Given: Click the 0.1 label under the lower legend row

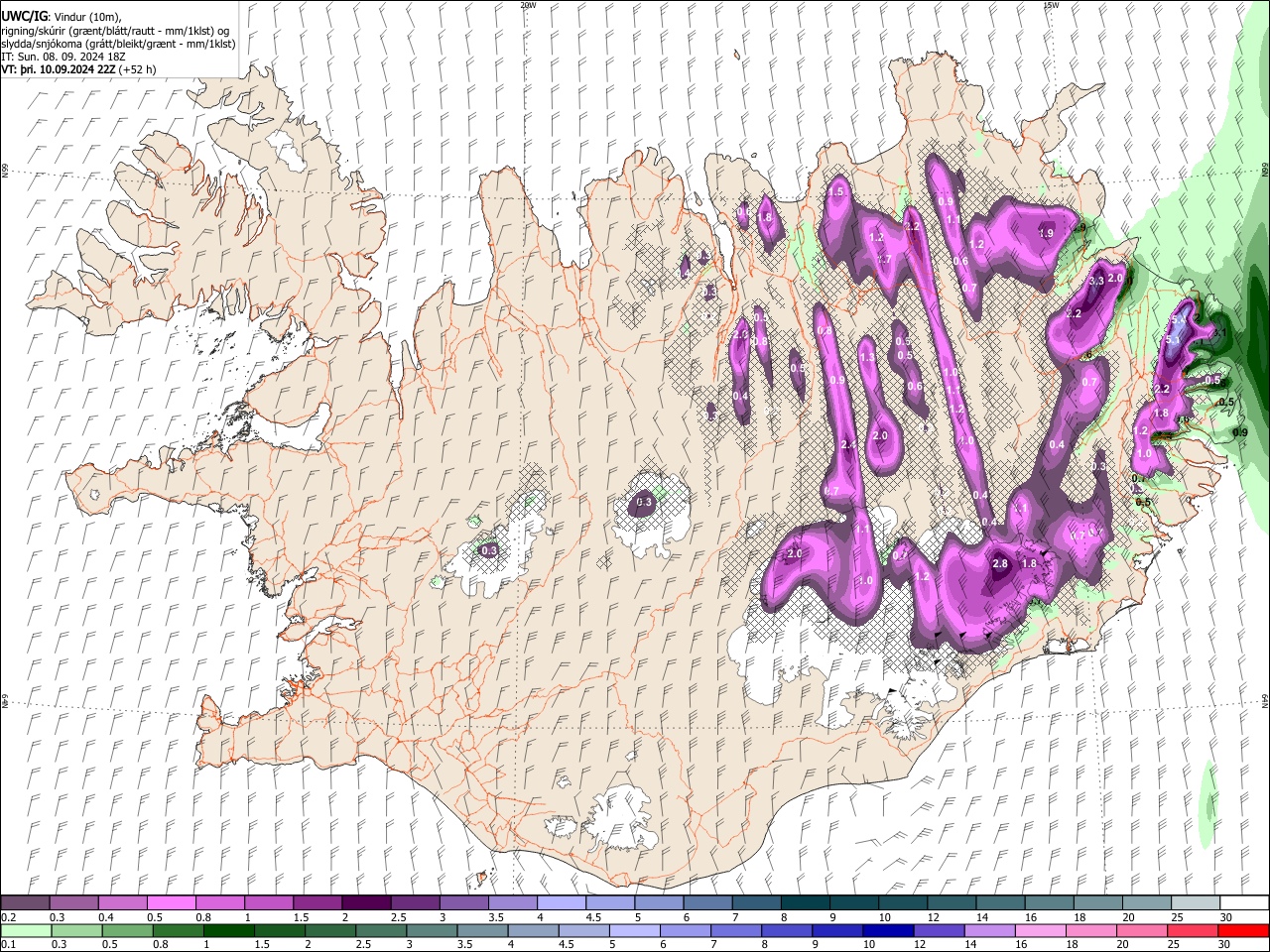Looking at the screenshot, I should coord(9,944).
